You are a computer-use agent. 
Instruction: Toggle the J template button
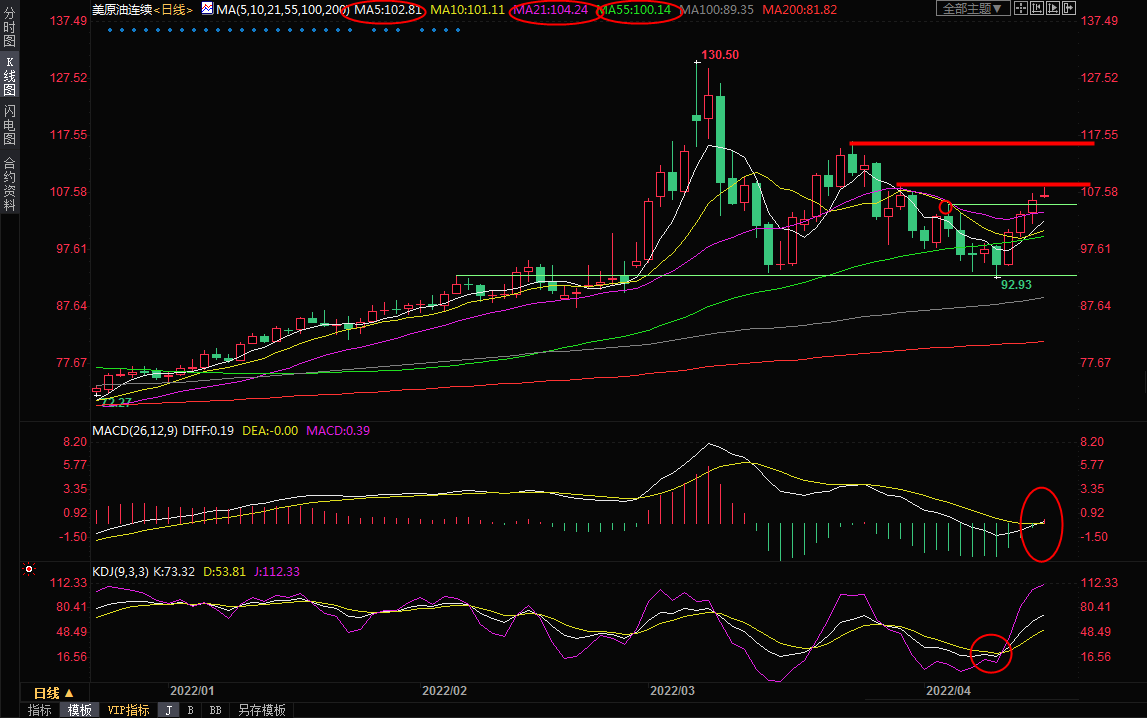pos(168,710)
